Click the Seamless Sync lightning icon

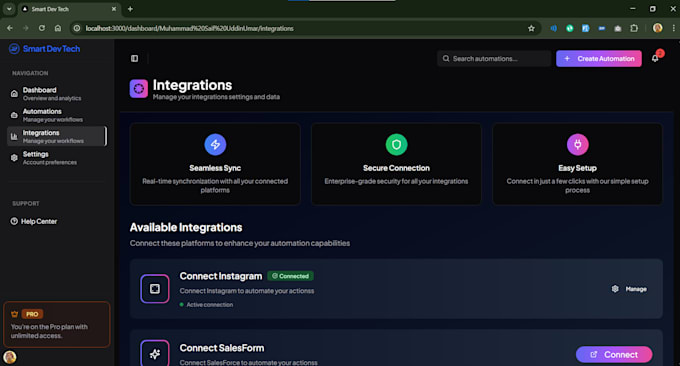[x=215, y=144]
